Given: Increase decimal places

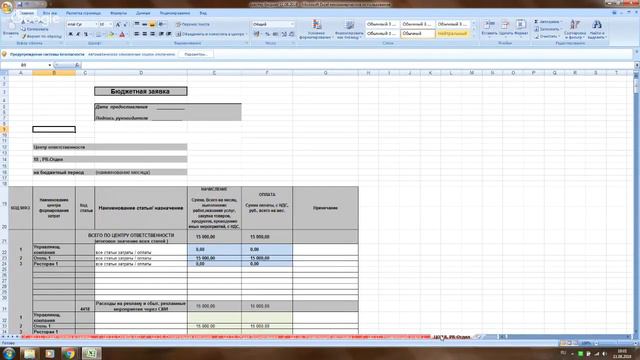Looking at the screenshot, I should (284, 34).
